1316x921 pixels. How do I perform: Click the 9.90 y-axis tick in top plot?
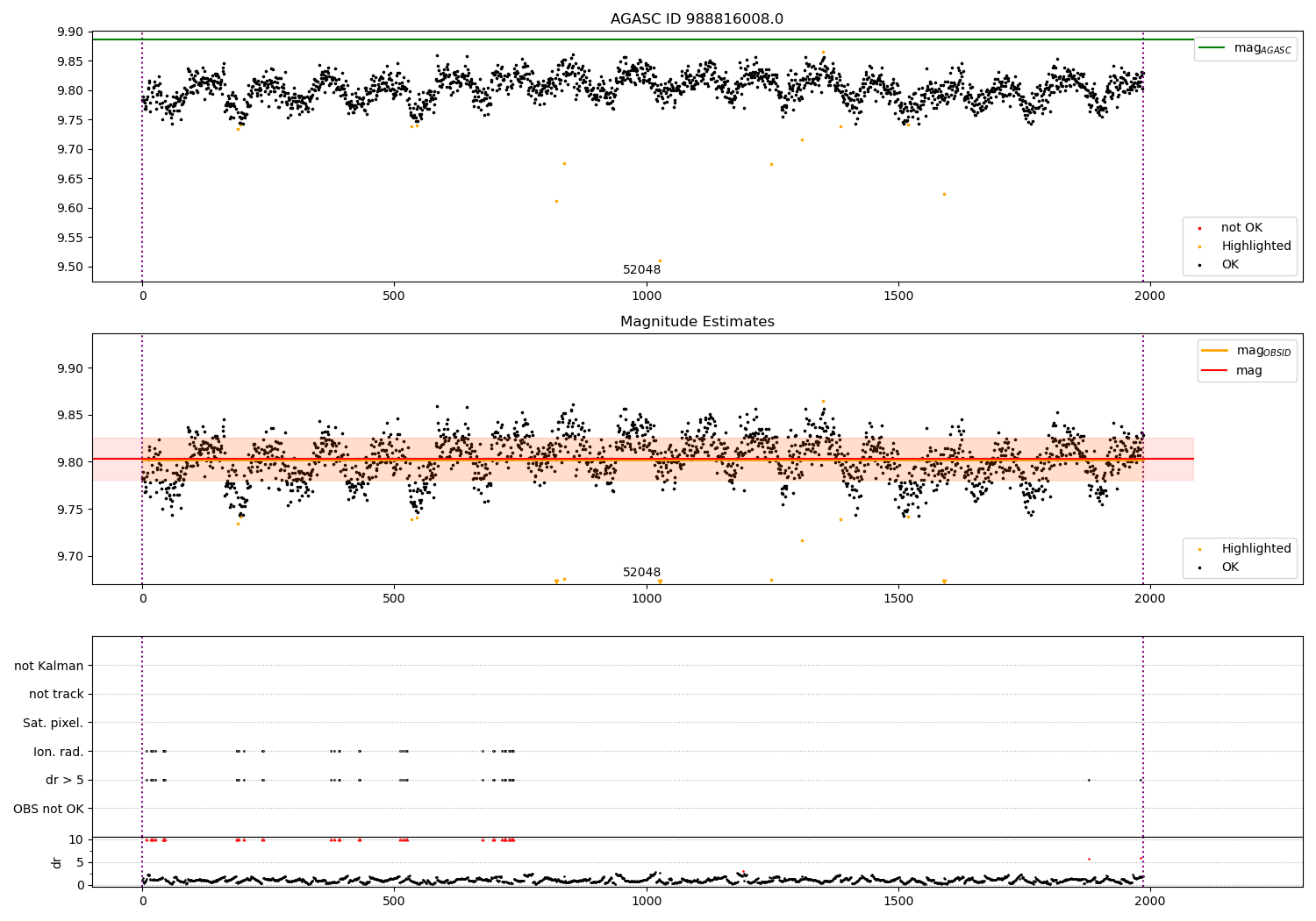tap(69, 32)
